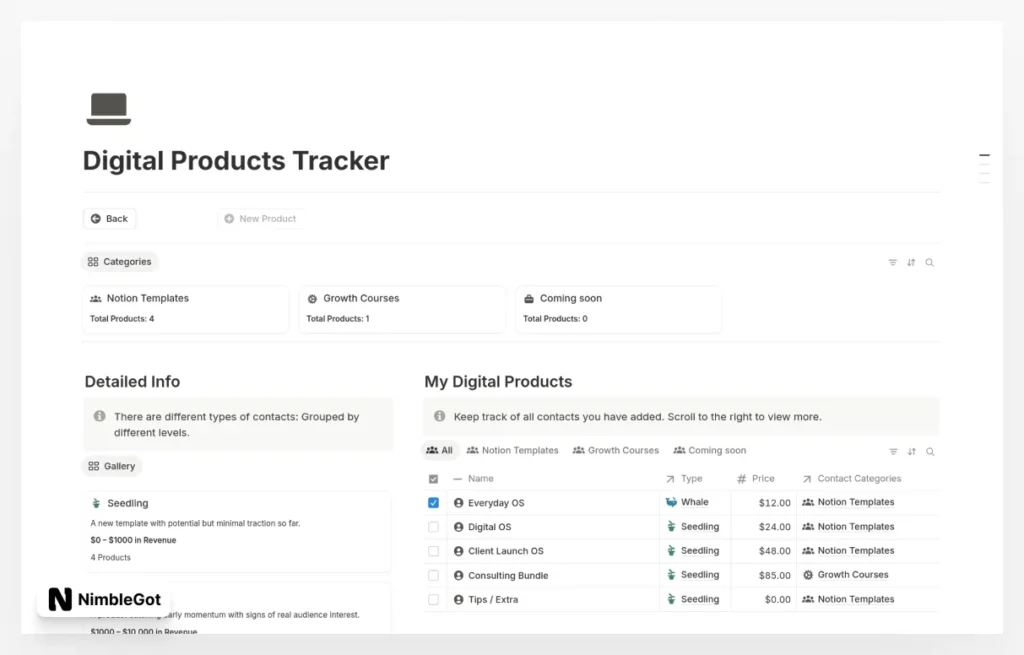This screenshot has width=1024, height=655.
Task: Click Growth Courses category in Consulting Bundle row
Action: (x=845, y=575)
